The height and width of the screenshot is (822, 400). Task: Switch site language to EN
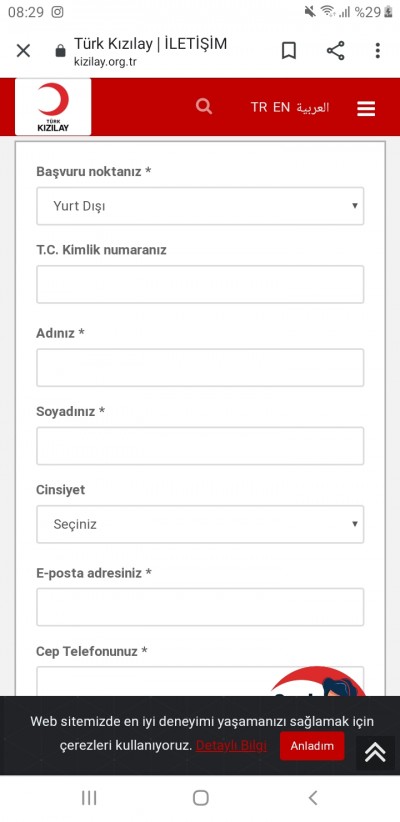(x=282, y=107)
